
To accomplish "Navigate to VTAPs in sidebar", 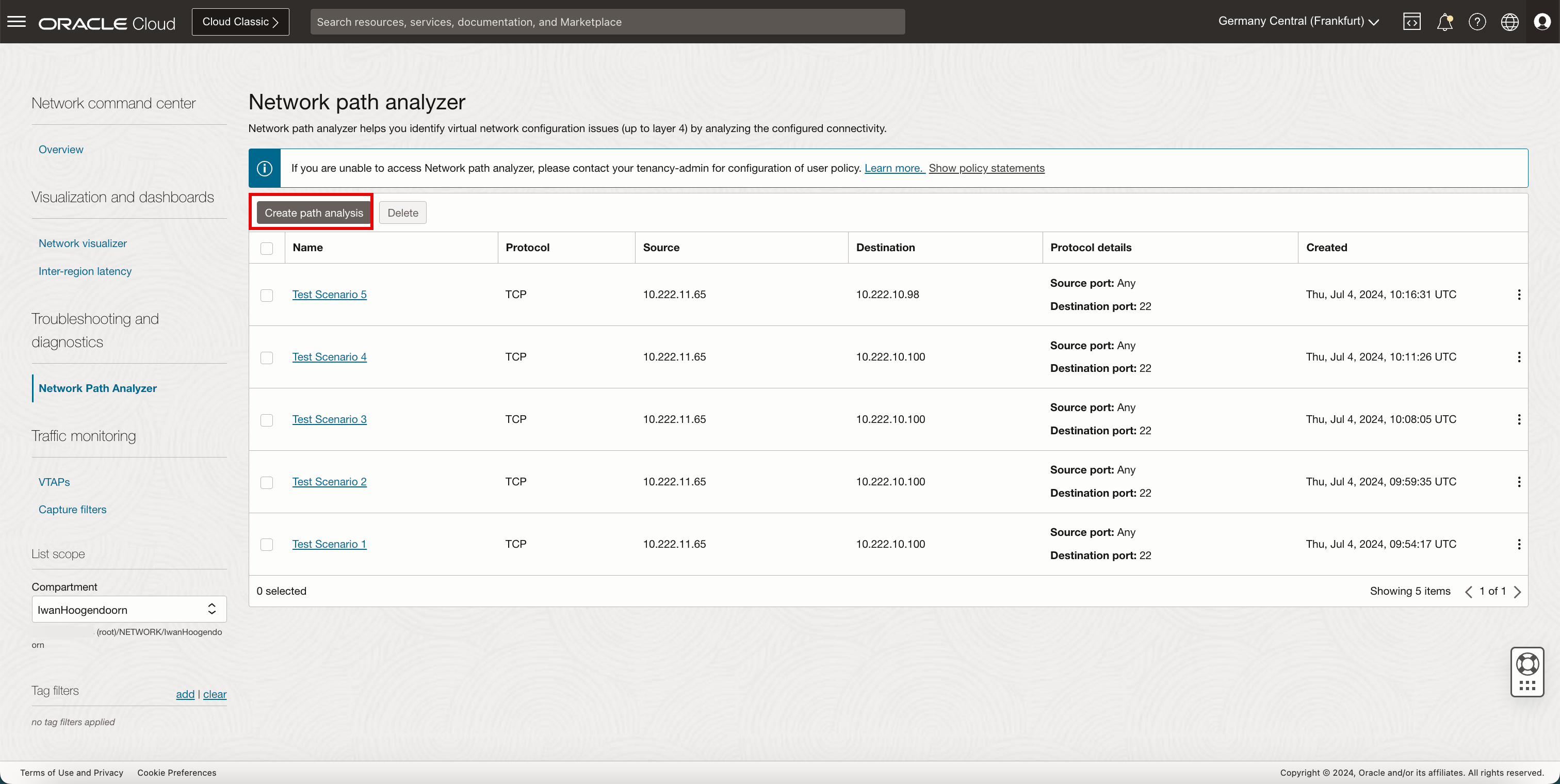I will [54, 482].
